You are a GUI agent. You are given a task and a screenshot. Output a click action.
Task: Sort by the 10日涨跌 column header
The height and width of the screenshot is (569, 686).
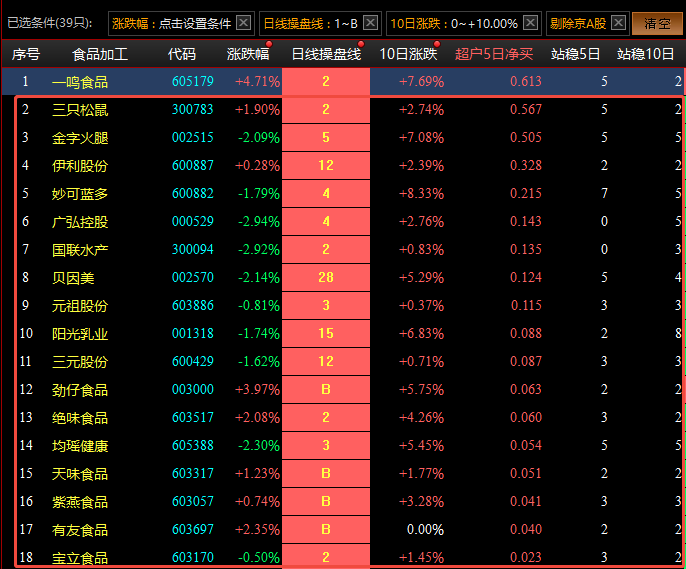pos(408,54)
